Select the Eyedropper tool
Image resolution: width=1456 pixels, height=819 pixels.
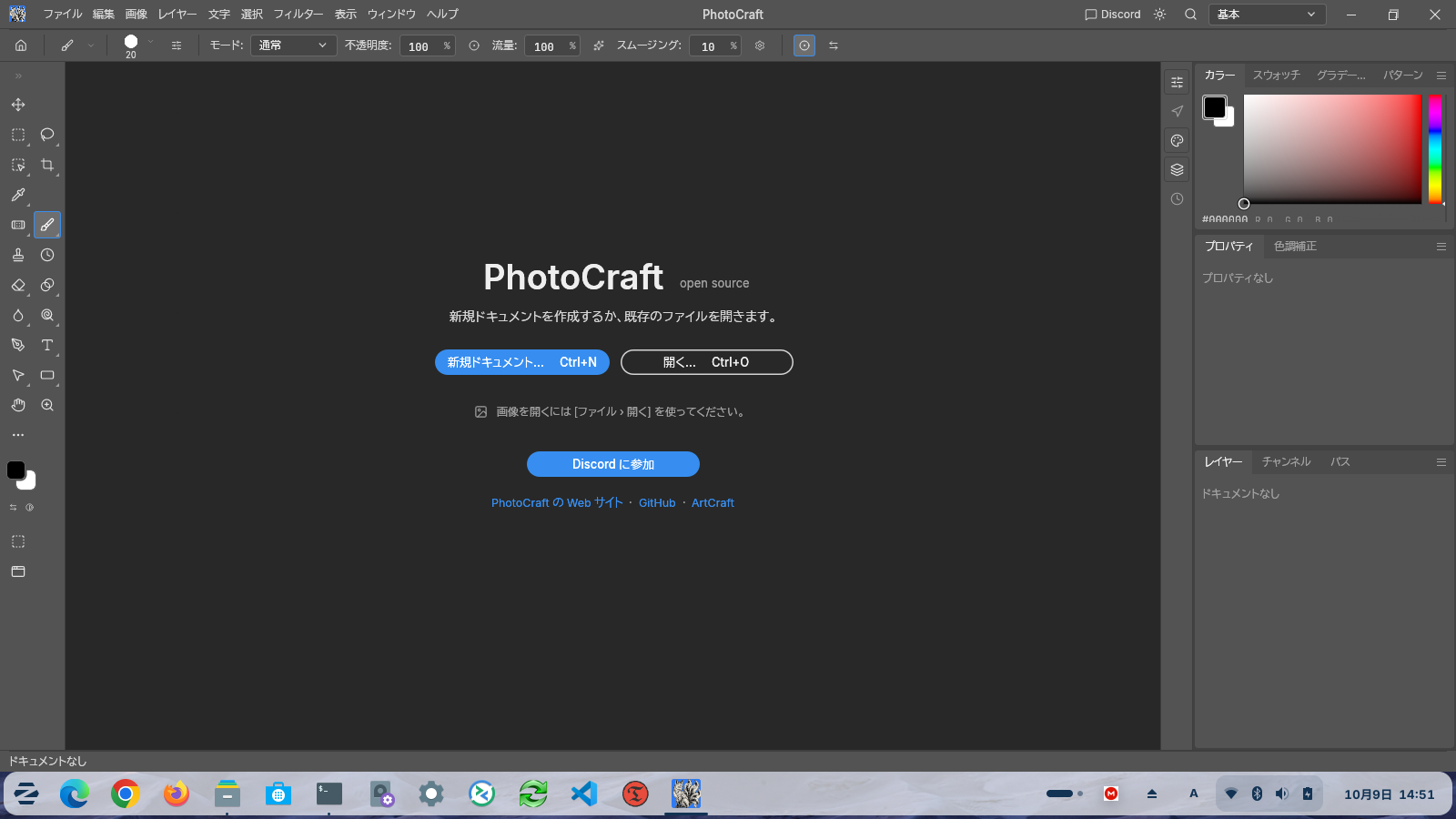[18, 195]
